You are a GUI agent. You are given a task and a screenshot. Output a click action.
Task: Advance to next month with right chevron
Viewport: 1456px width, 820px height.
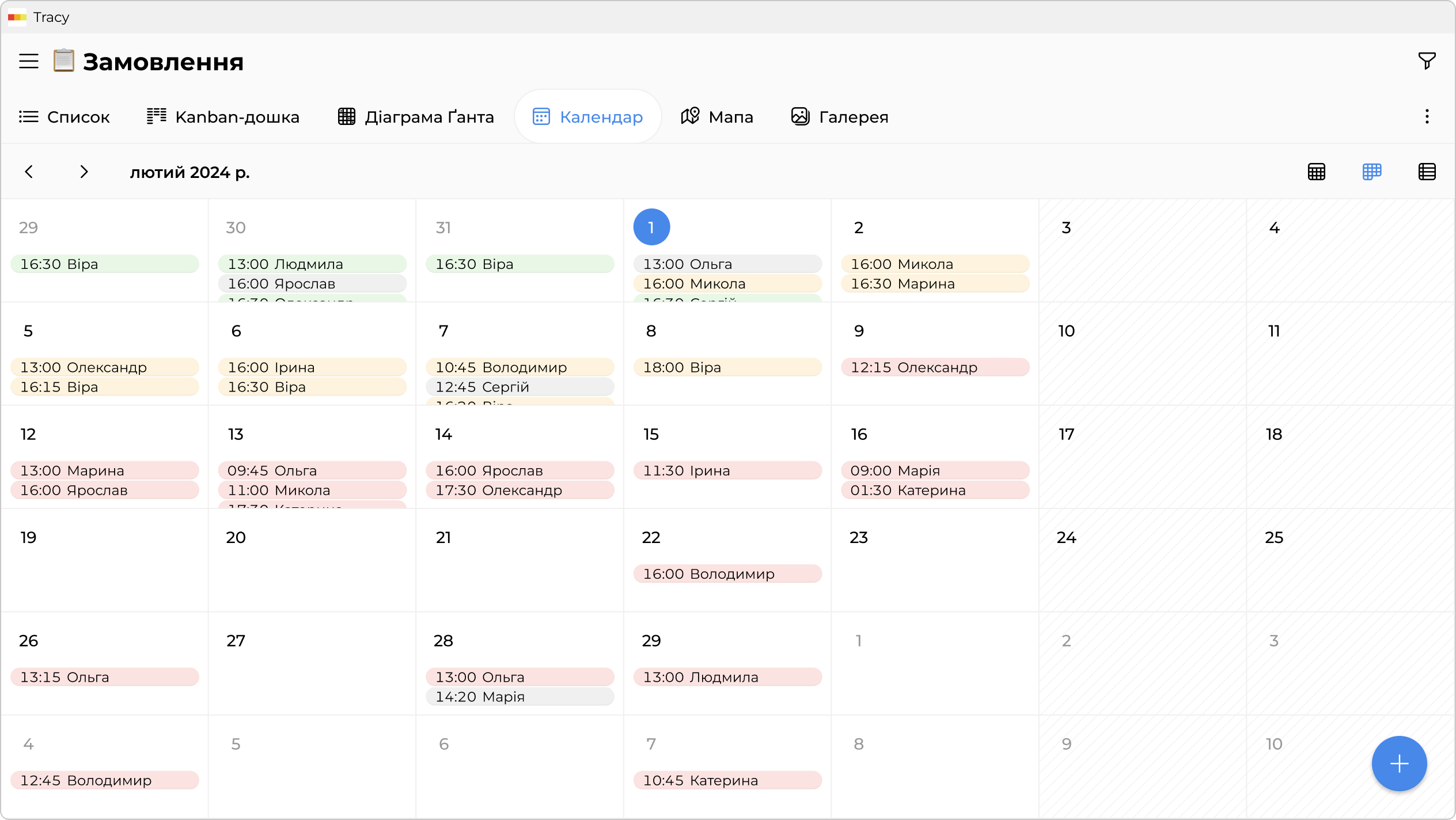(84, 172)
